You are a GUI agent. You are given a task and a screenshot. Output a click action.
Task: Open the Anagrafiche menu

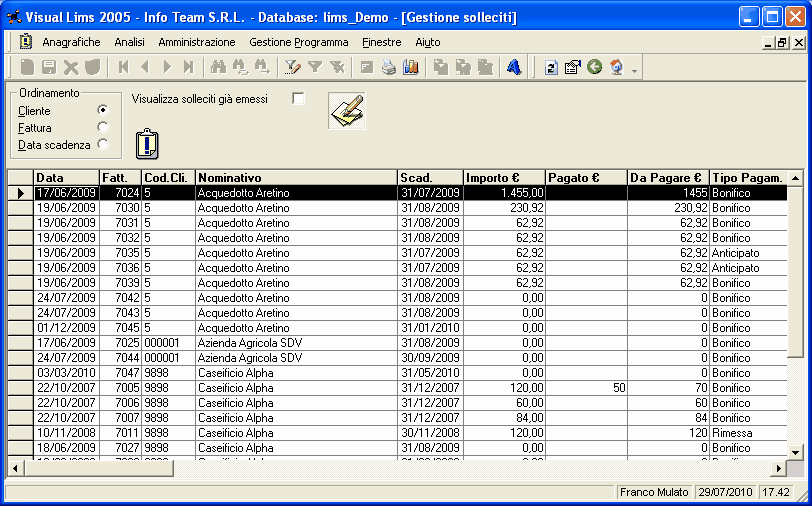[x=71, y=42]
